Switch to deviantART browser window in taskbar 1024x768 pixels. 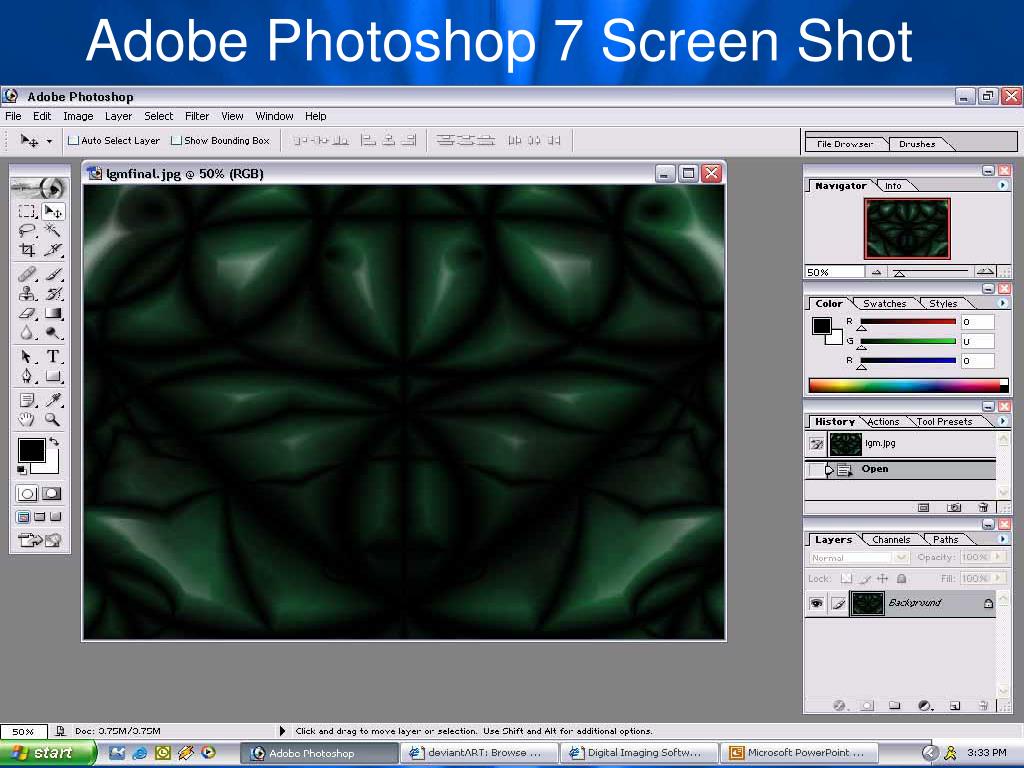coord(478,753)
